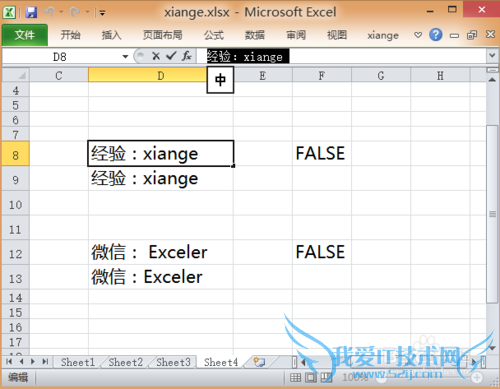Click cell D9 containing 经验：xiange
Viewport: 500px width, 389px height.
tap(161, 178)
